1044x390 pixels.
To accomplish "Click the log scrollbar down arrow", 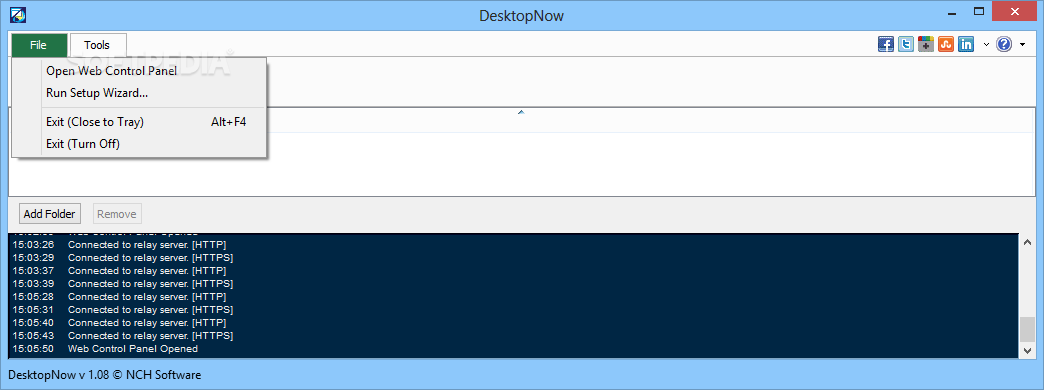I will coord(1028,351).
